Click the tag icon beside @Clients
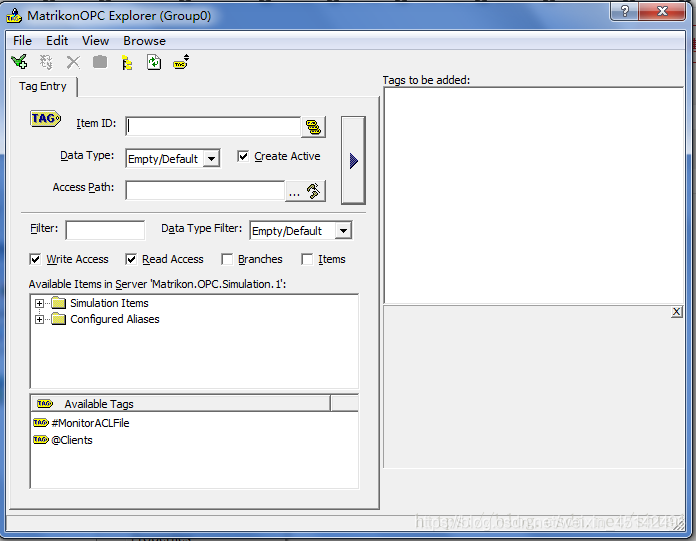This screenshot has width=696, height=541. 41,440
